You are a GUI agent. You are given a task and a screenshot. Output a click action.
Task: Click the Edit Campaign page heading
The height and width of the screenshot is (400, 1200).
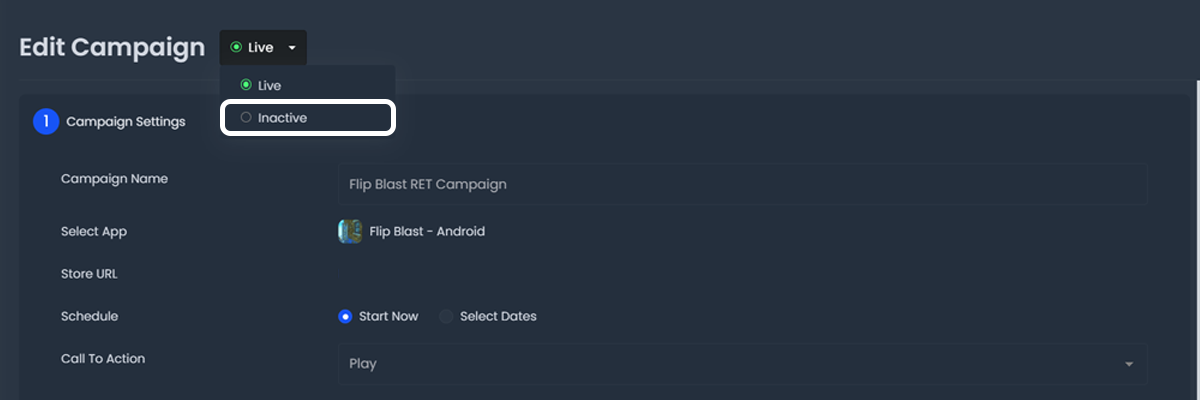click(x=112, y=48)
